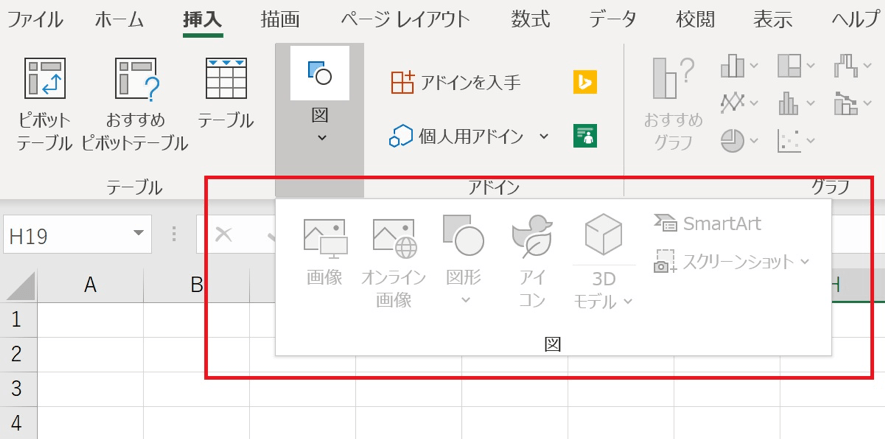Image resolution: width=885 pixels, height=439 pixels.
Task: Click the Bing Maps add-in icon
Action: pyautogui.click(x=585, y=82)
